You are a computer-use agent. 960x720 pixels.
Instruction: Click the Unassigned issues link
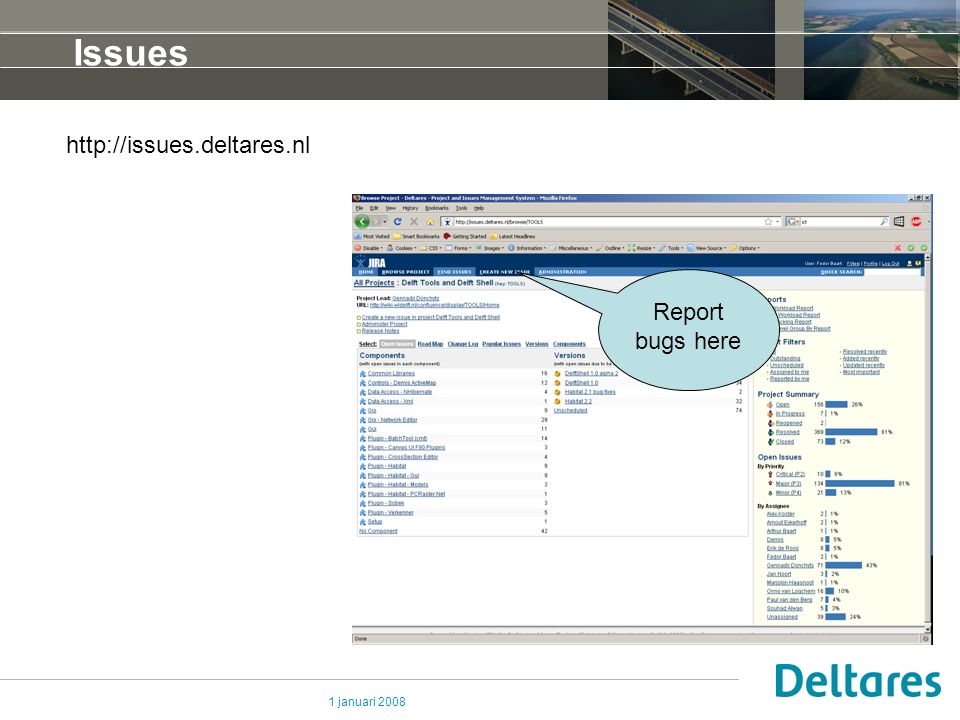(x=782, y=617)
